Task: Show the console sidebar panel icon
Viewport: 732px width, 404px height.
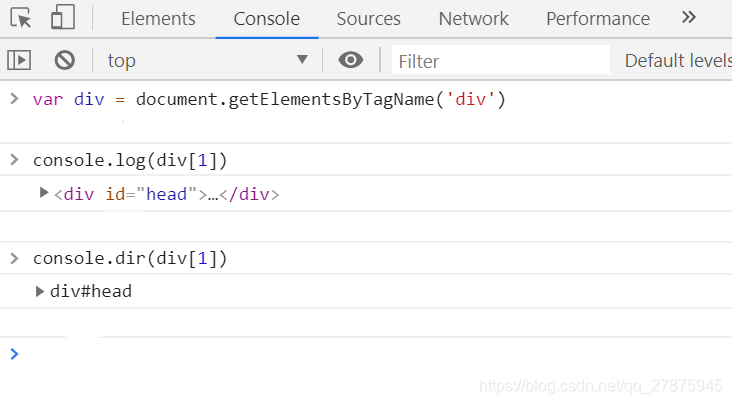Action: (19, 60)
